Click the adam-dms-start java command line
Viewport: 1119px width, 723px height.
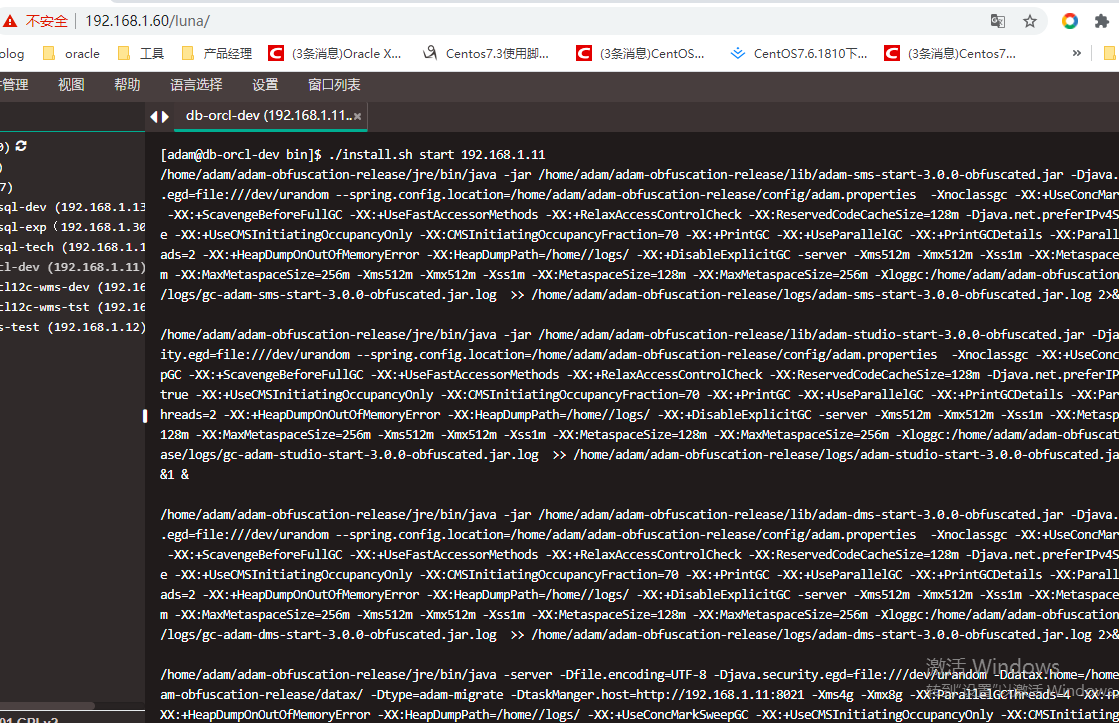pyautogui.click(x=639, y=514)
